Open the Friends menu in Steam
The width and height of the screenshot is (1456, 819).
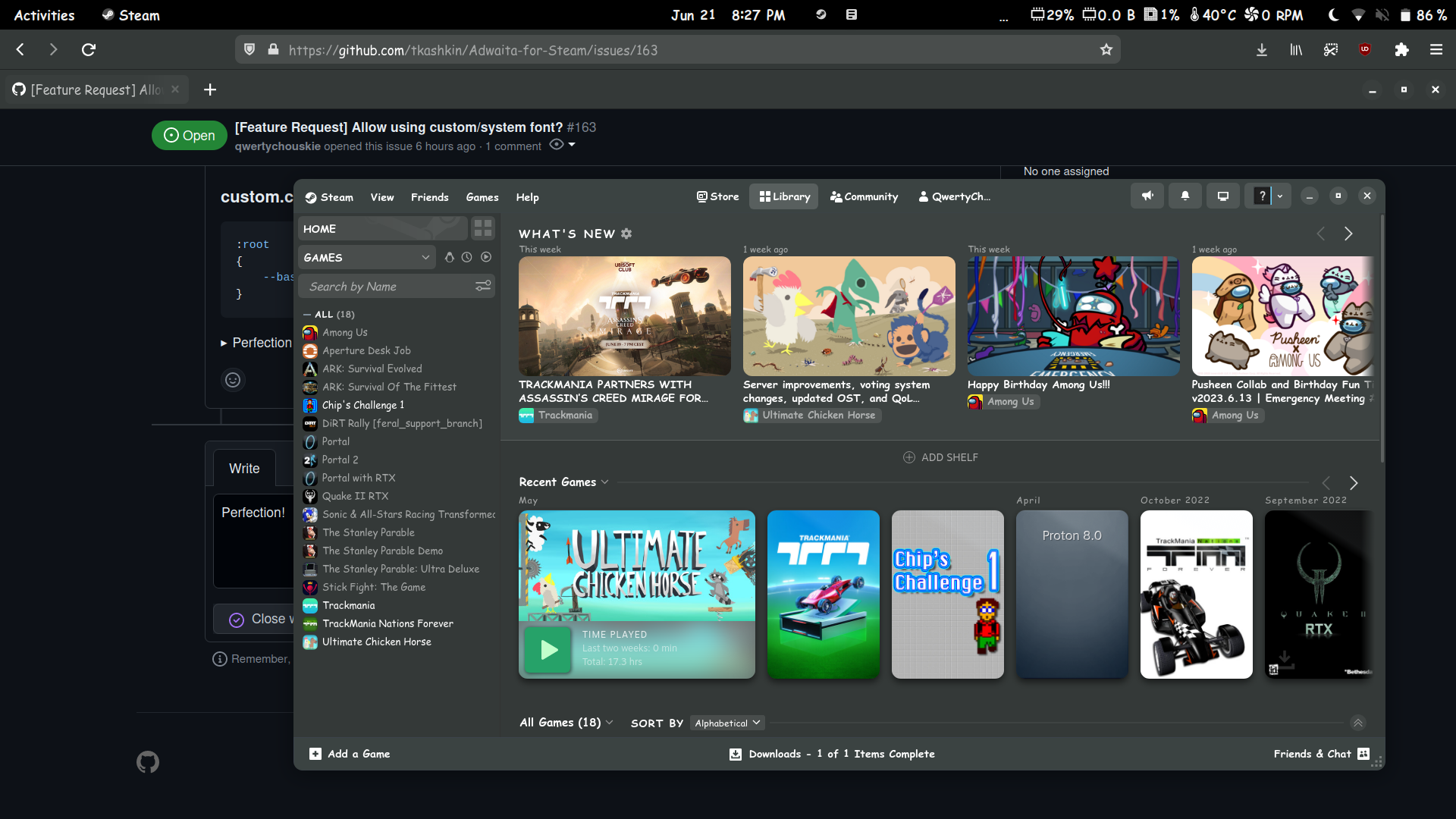tap(429, 196)
